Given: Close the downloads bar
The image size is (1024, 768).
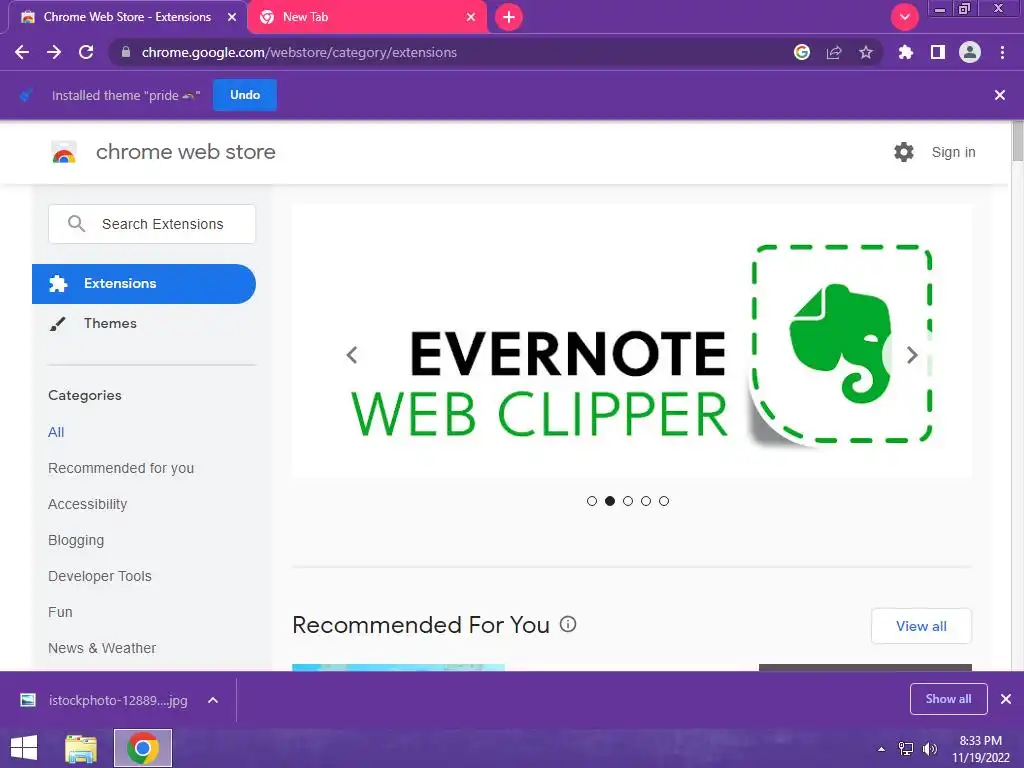Looking at the screenshot, I should click(x=1006, y=699).
